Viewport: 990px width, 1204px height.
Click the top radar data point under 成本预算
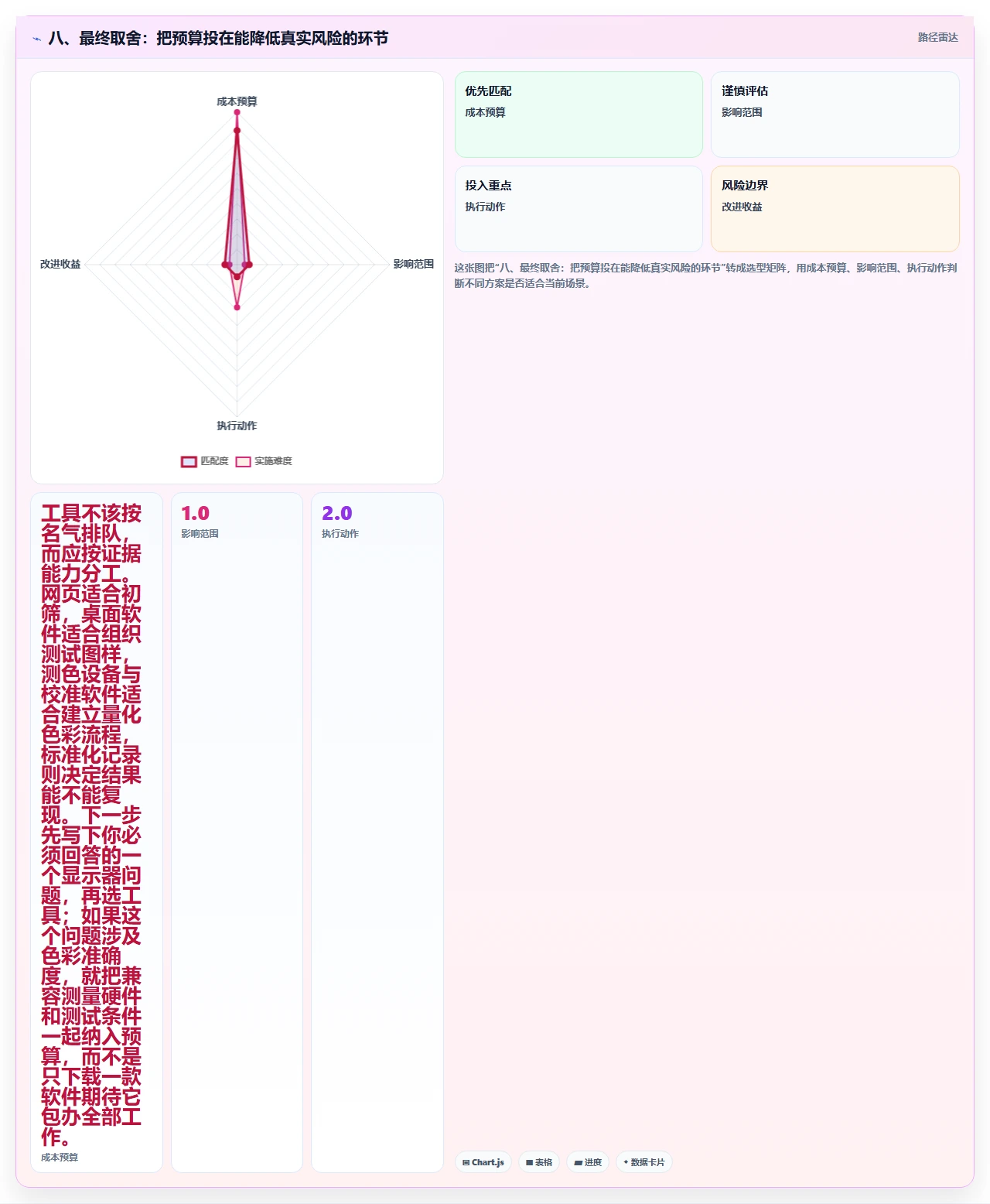(x=237, y=113)
